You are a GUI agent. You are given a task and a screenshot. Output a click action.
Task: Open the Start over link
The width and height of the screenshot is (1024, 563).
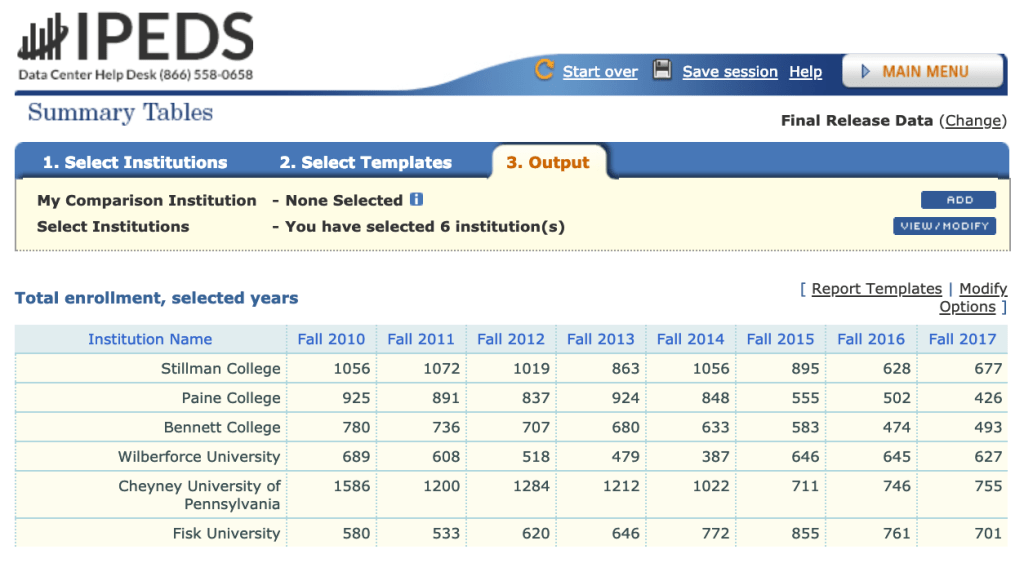coord(600,72)
